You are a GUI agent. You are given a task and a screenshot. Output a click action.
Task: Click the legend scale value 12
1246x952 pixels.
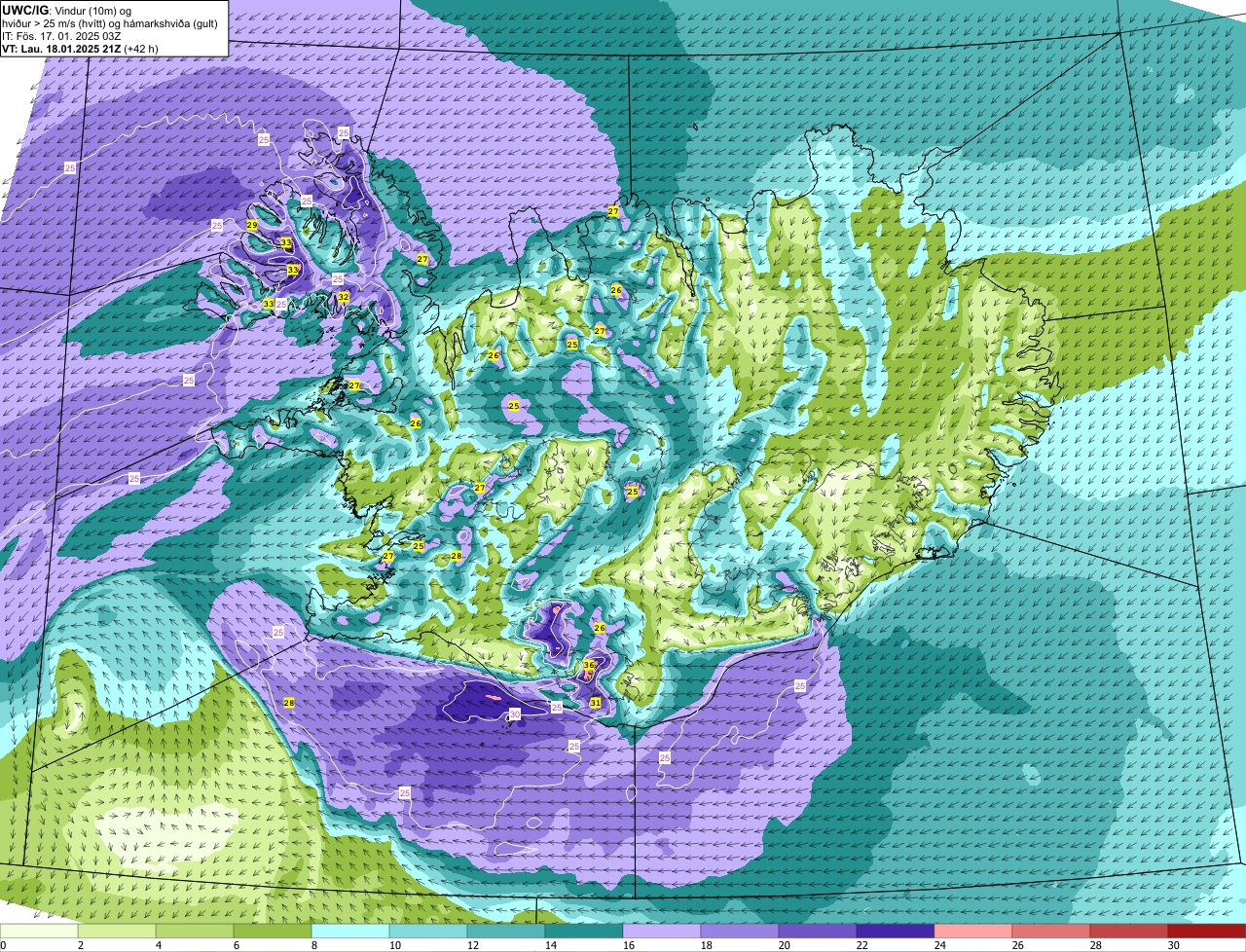point(471,945)
